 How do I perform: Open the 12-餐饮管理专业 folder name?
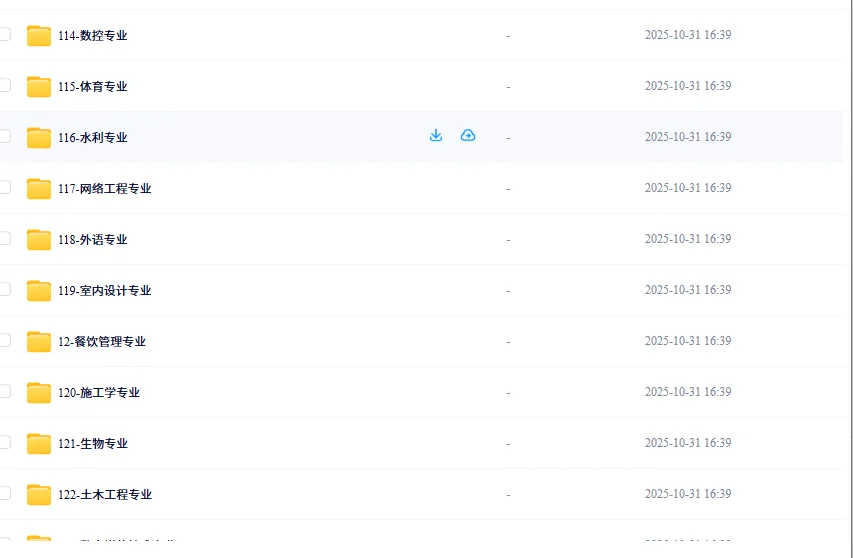(x=102, y=342)
